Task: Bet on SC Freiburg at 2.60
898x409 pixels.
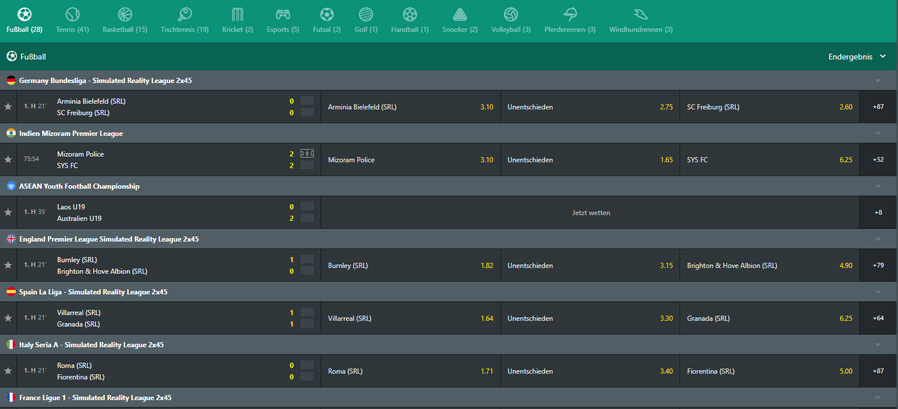Action: 770,107
